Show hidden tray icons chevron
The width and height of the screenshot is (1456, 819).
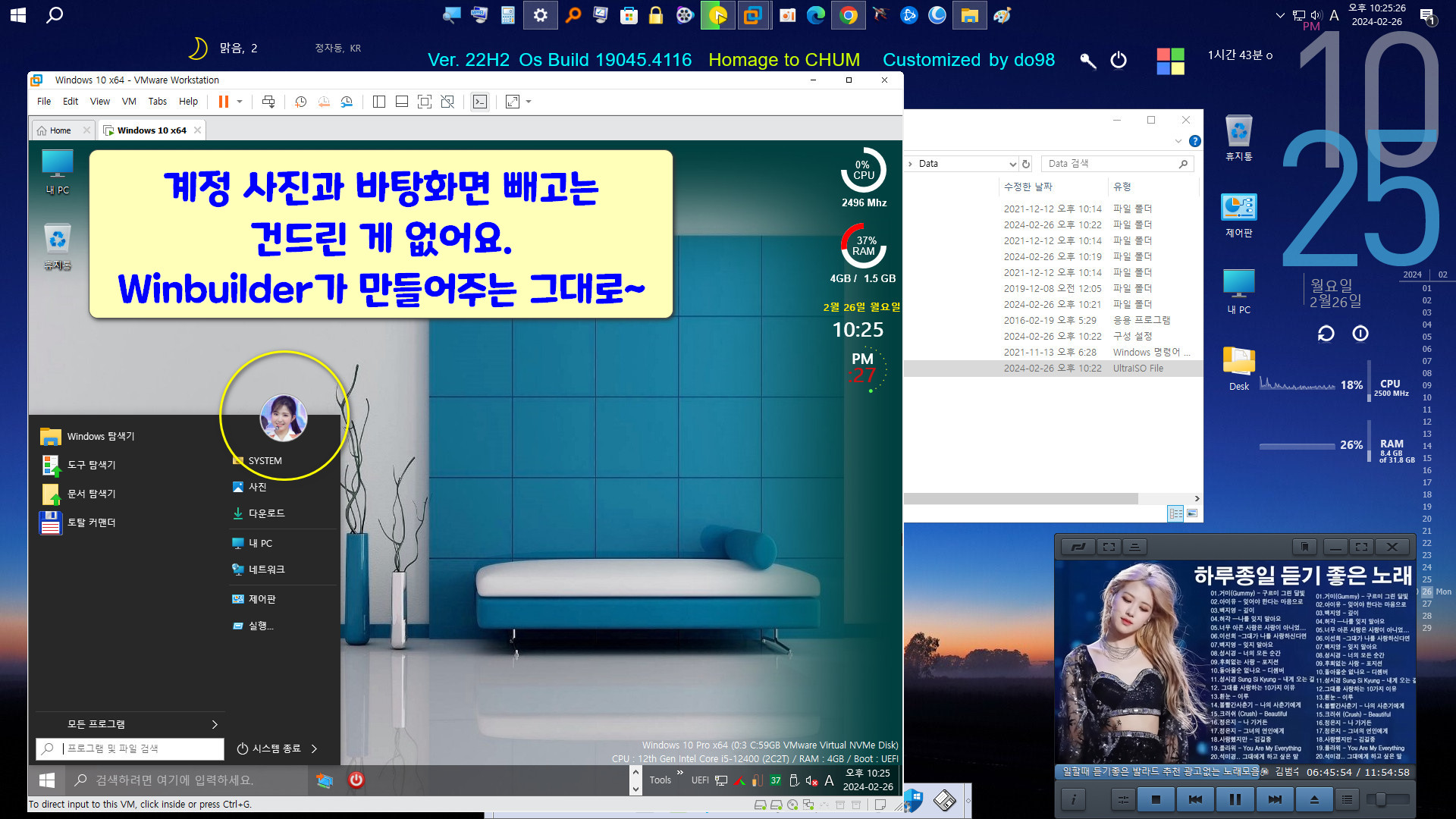1281,15
